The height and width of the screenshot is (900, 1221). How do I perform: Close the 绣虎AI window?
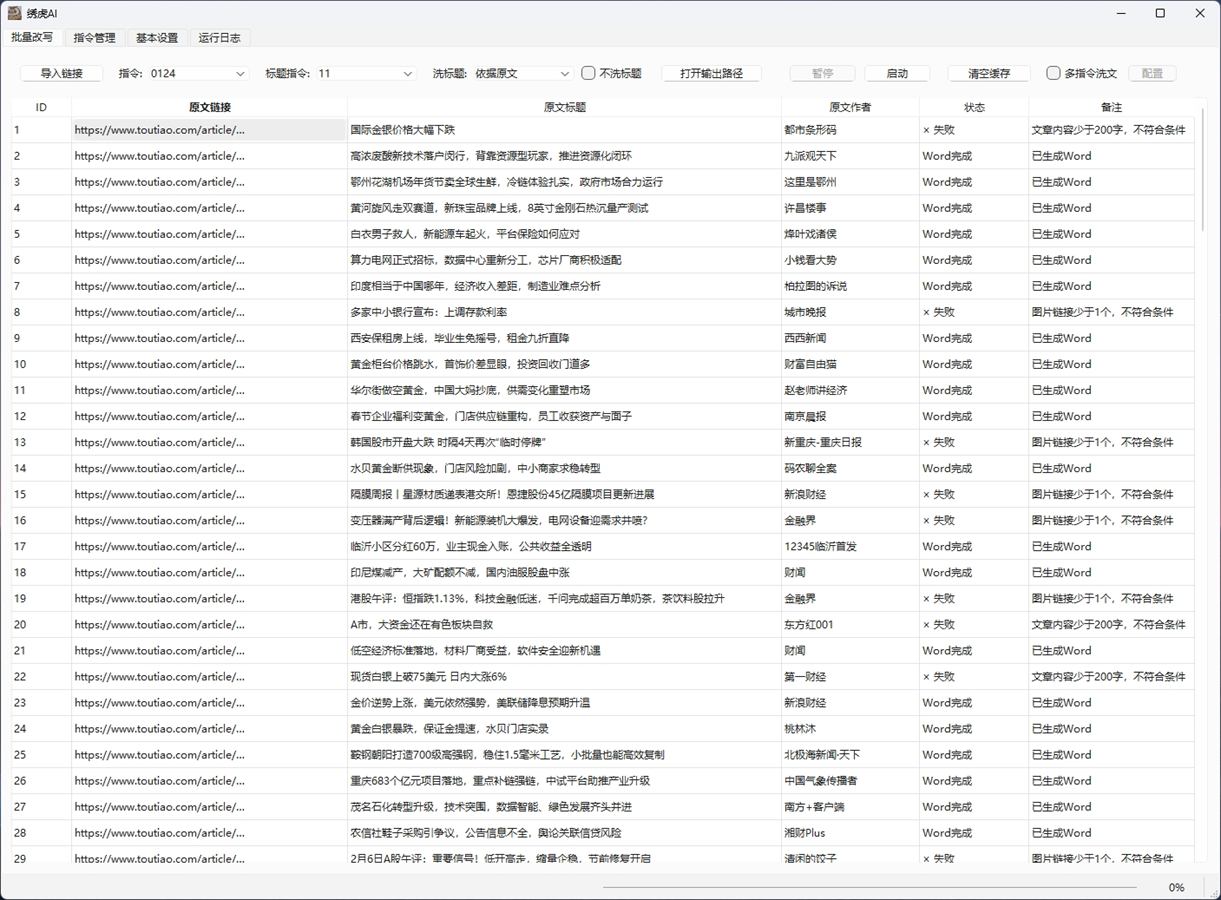pos(1200,13)
